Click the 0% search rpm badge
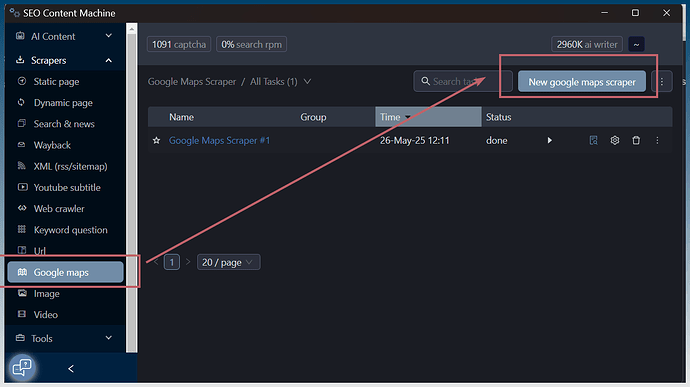 click(251, 44)
